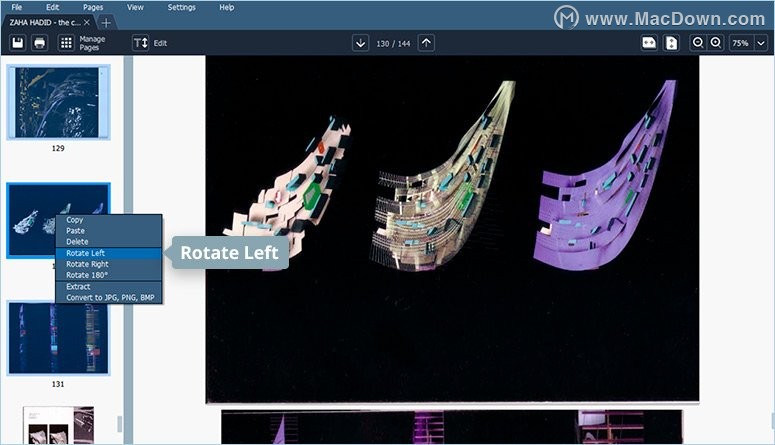Click the fit-to-page icon
The image size is (775, 445).
(671, 43)
